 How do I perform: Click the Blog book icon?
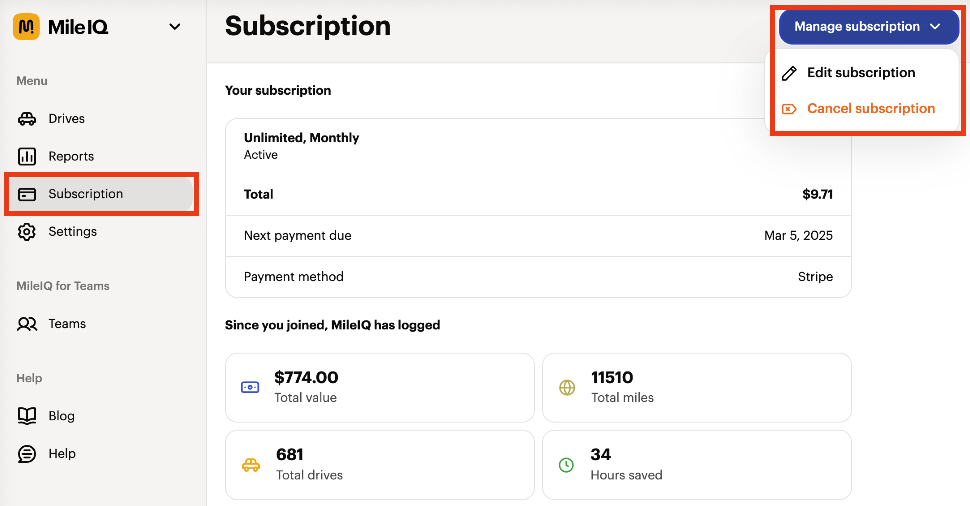coord(28,416)
